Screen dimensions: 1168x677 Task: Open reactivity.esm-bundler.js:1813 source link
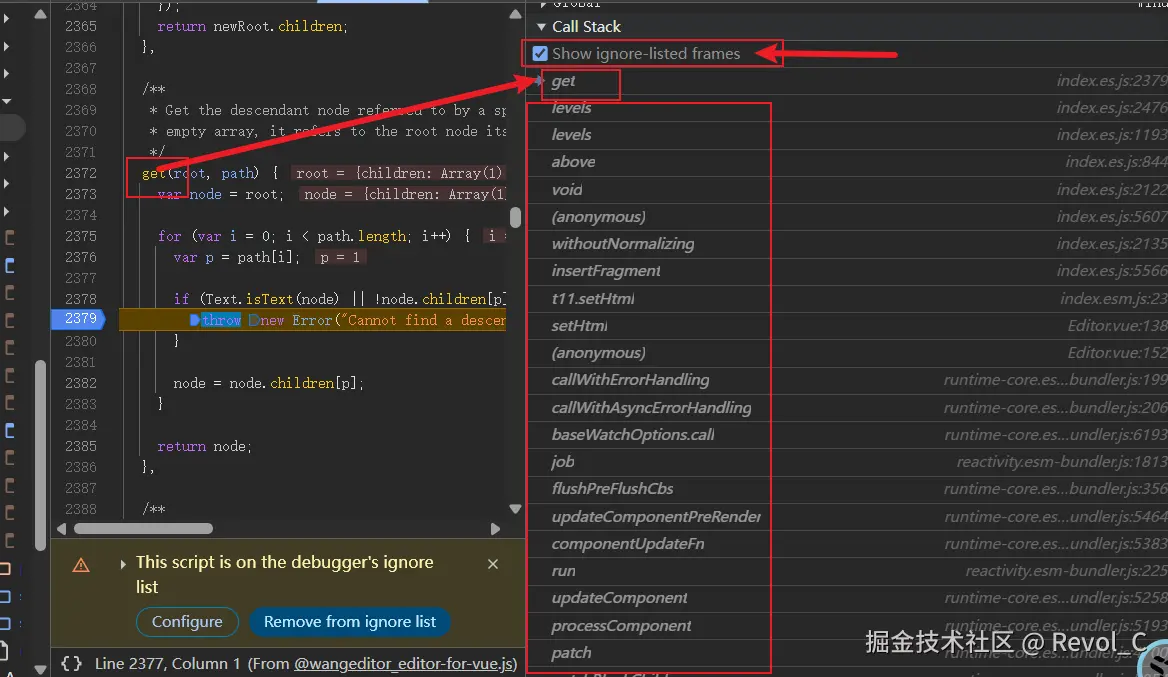click(1061, 462)
